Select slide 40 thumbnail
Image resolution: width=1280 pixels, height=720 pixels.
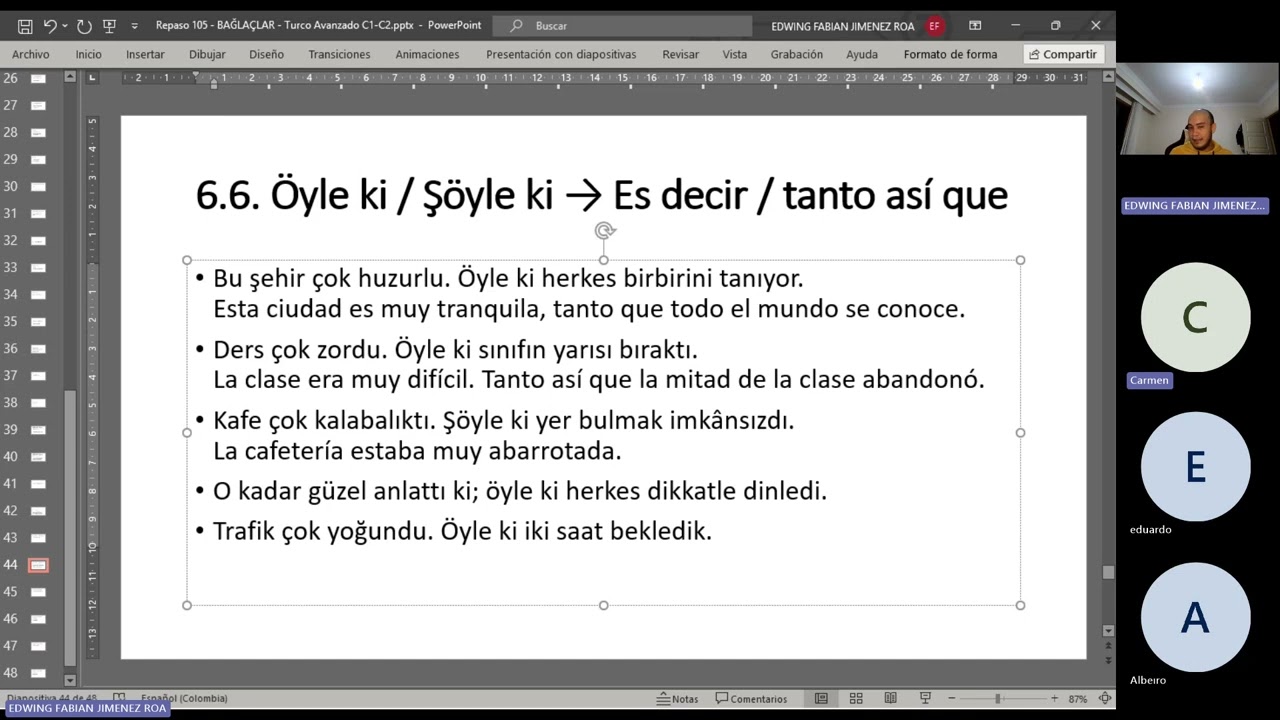38,456
